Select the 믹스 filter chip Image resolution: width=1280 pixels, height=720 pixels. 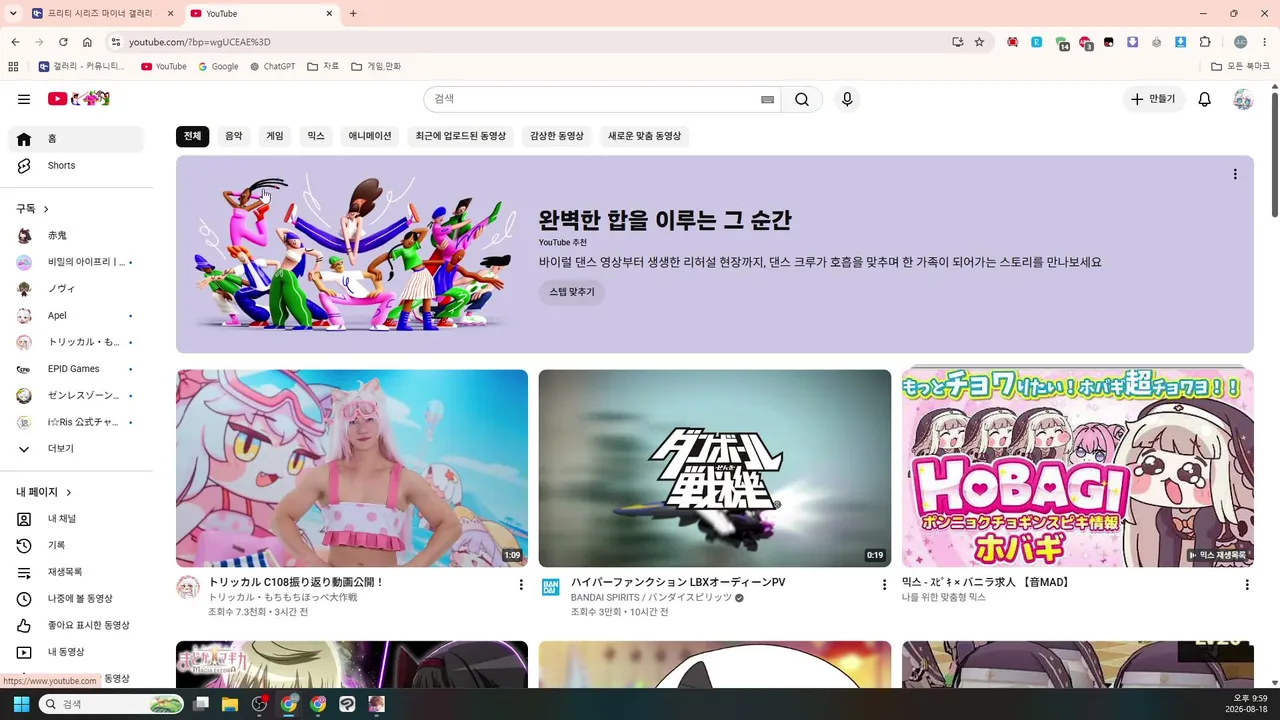pyautogui.click(x=316, y=136)
